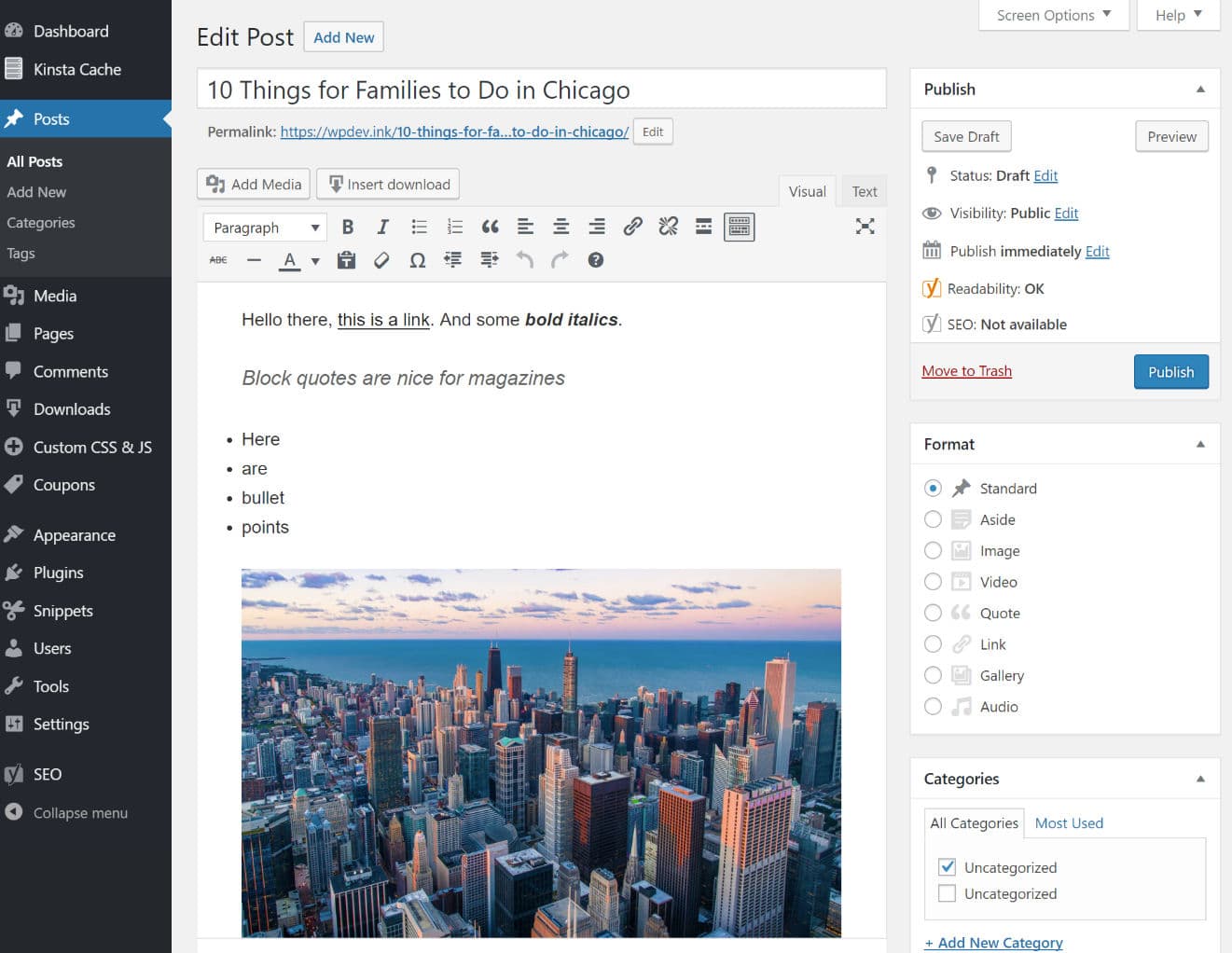This screenshot has width=1232, height=953.
Task: Click the Undo icon in the editor
Action: tap(524, 260)
